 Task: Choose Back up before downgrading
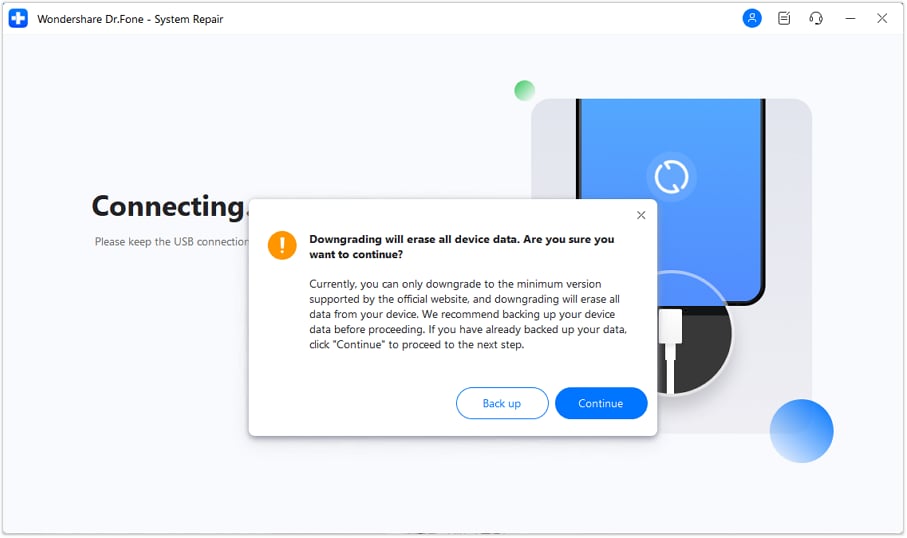pos(502,403)
